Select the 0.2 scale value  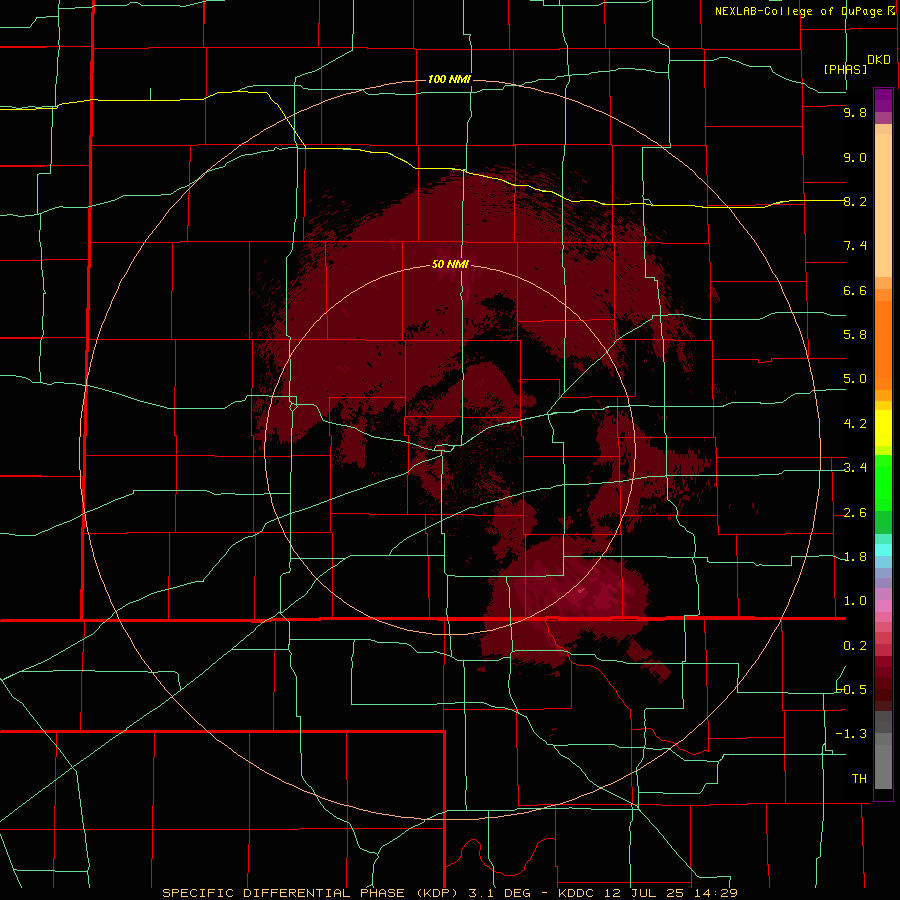855,646
